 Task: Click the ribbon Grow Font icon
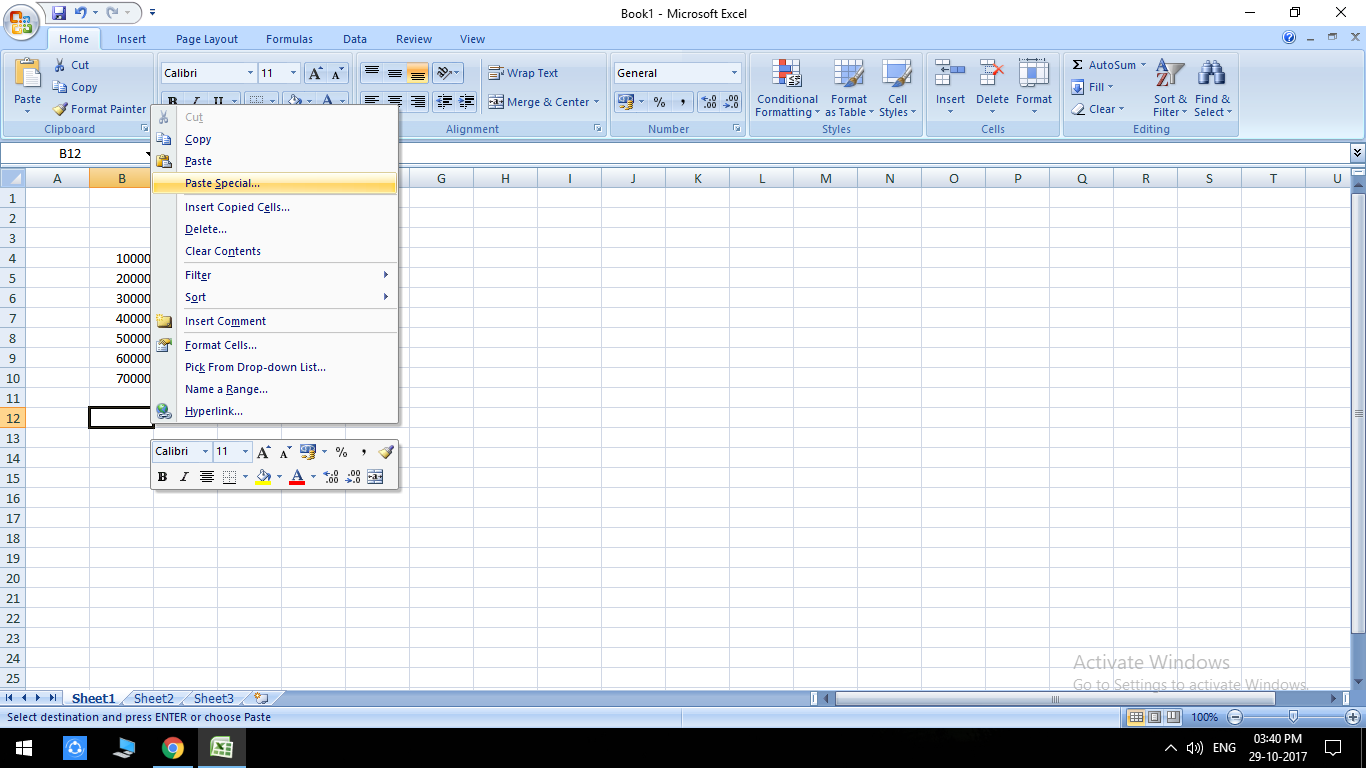coord(315,73)
